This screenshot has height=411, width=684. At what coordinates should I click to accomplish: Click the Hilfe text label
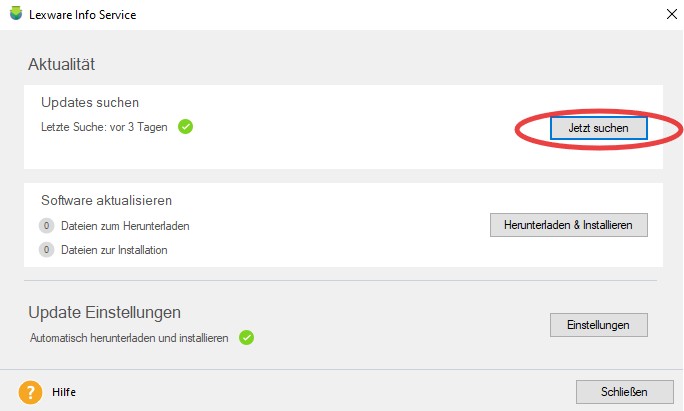click(x=64, y=392)
